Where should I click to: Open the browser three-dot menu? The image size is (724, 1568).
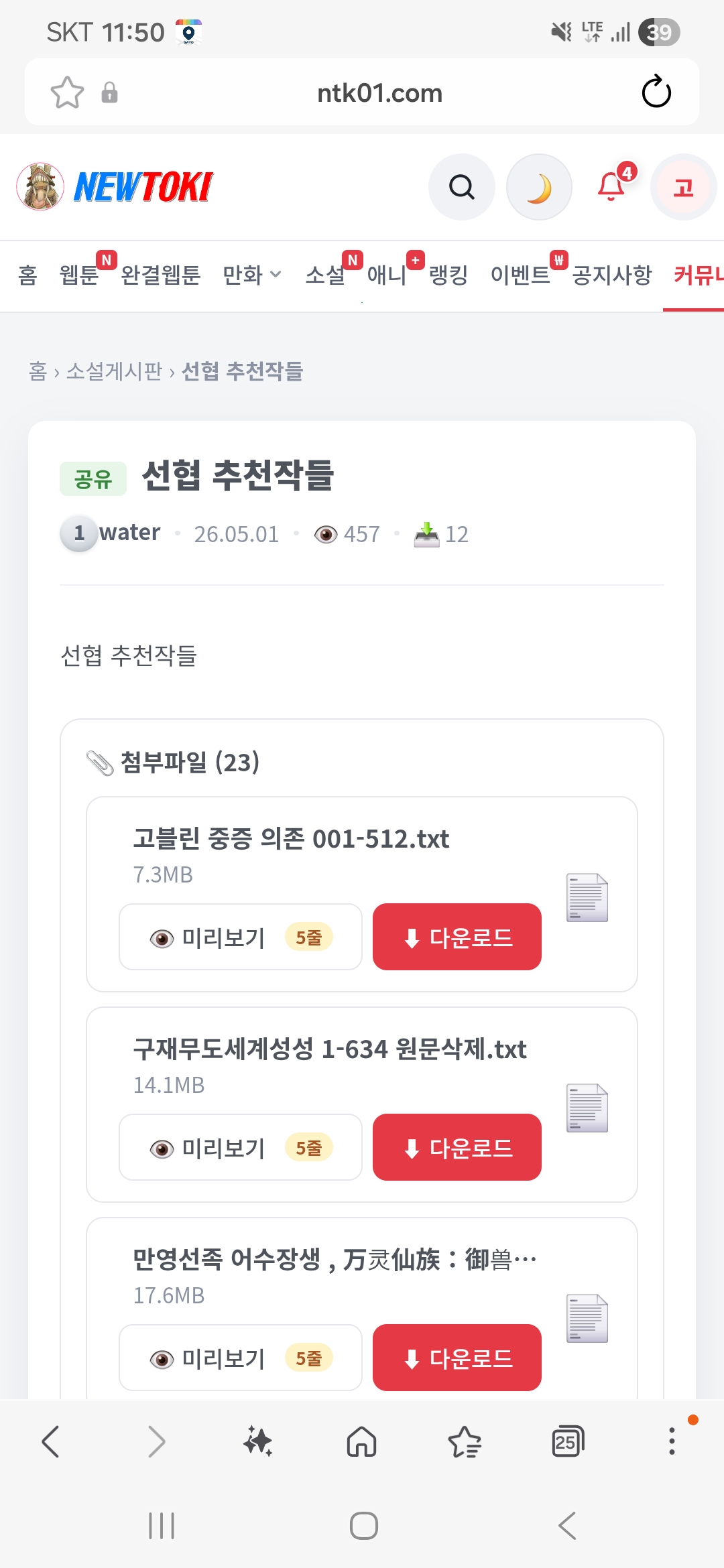(x=672, y=1441)
